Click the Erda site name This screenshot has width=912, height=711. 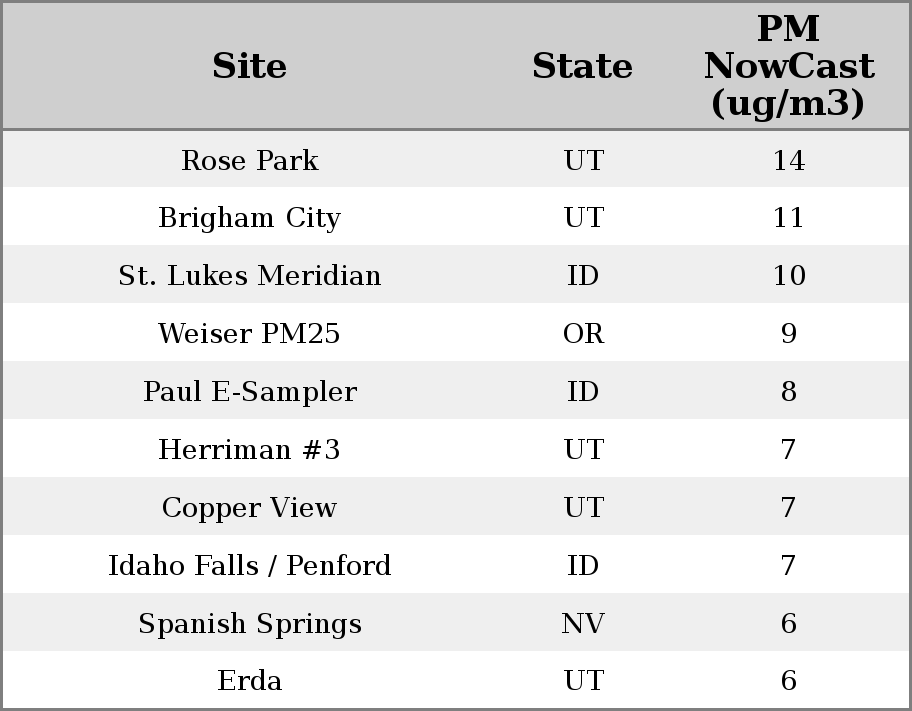pyautogui.click(x=249, y=681)
